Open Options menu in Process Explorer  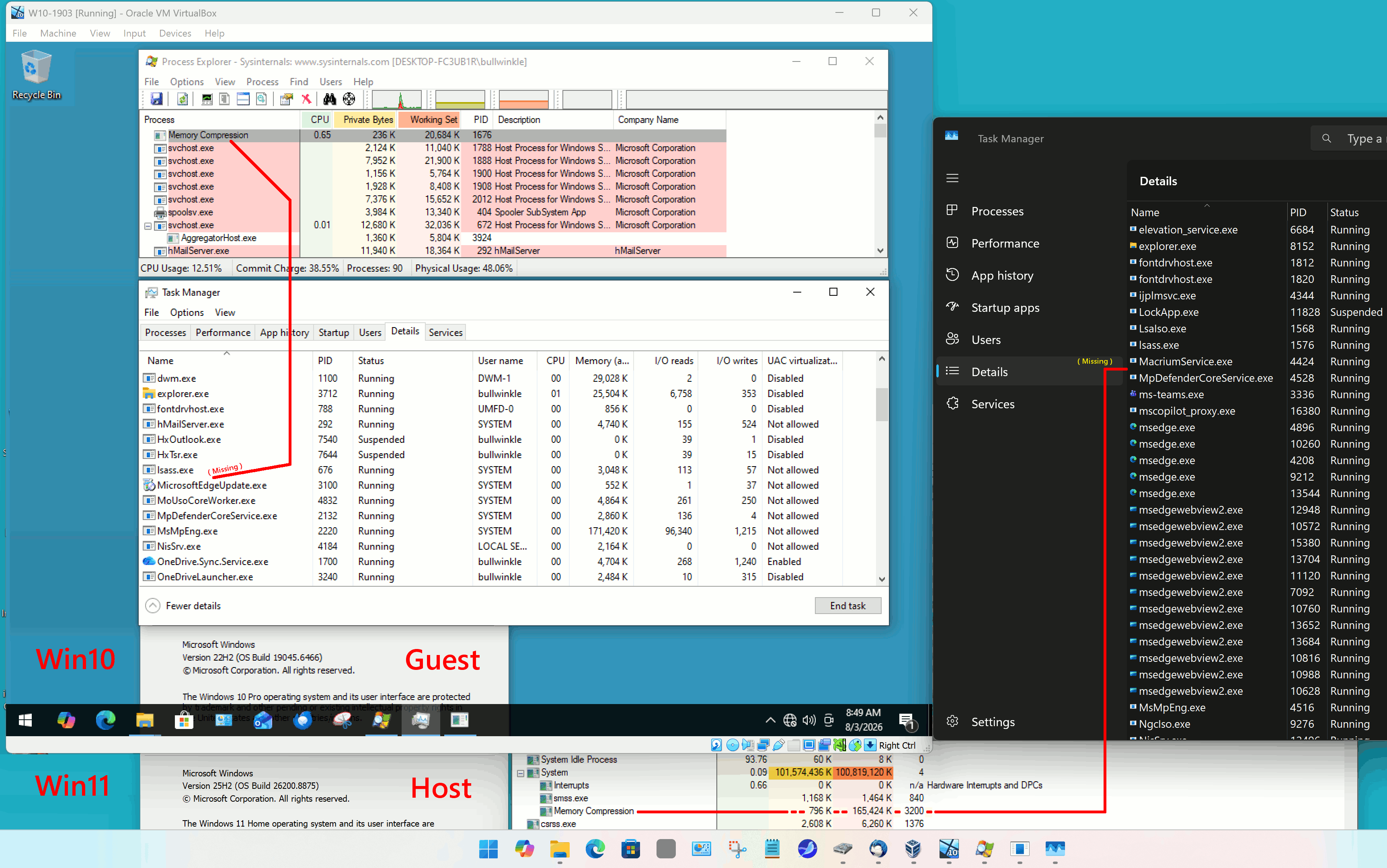(x=187, y=82)
